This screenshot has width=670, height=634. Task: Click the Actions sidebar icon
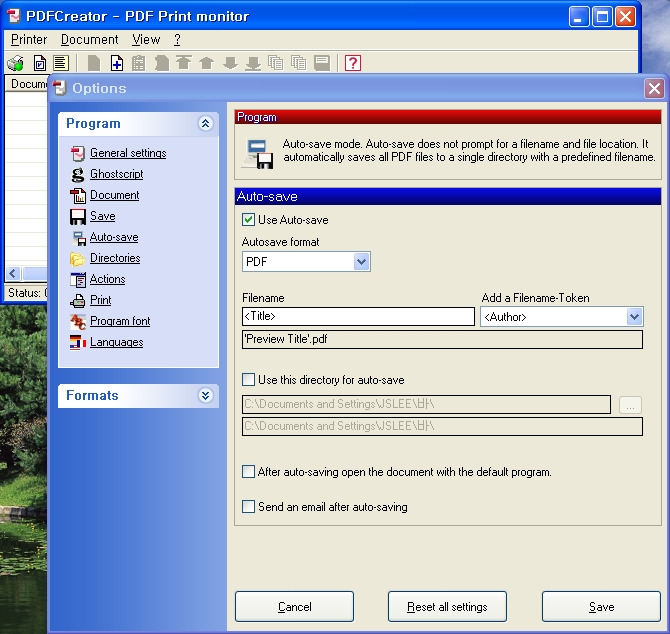pos(78,279)
